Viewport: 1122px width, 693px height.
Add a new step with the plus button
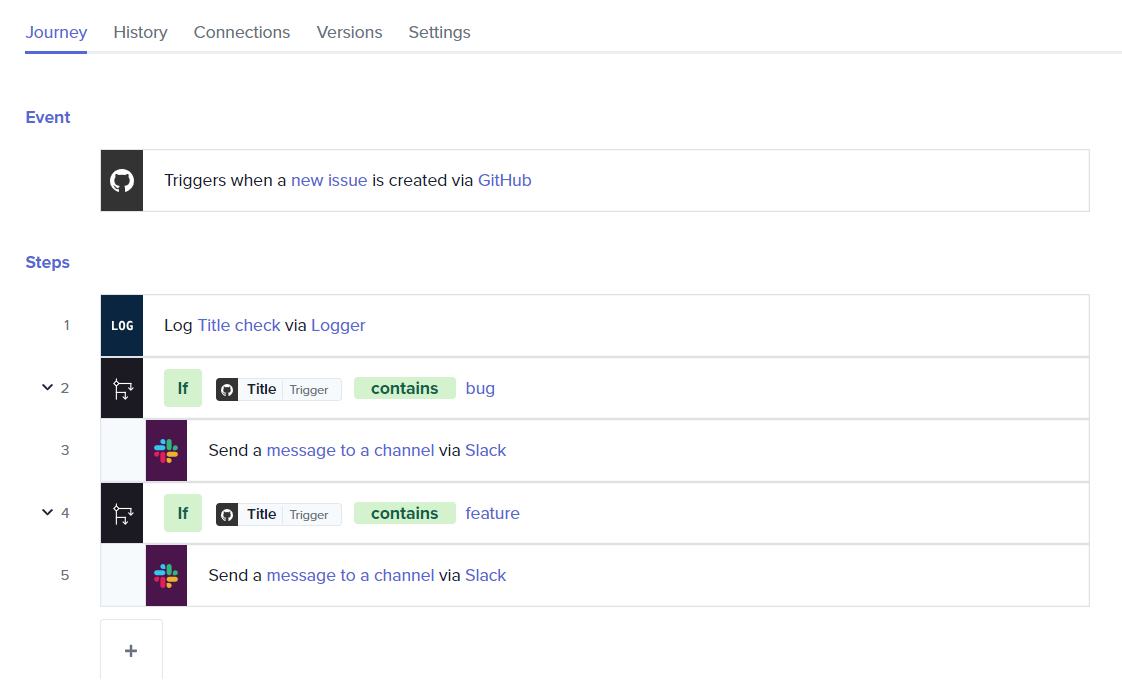131,651
